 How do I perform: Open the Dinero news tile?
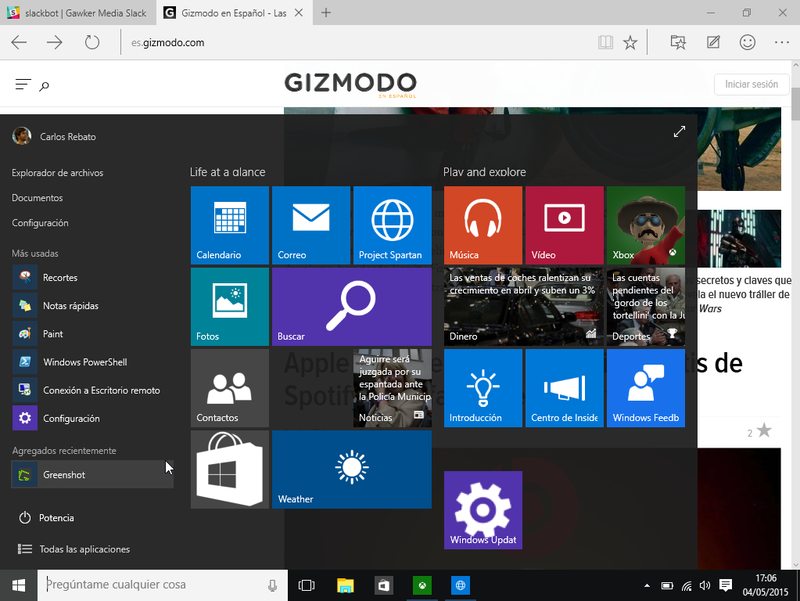524,307
